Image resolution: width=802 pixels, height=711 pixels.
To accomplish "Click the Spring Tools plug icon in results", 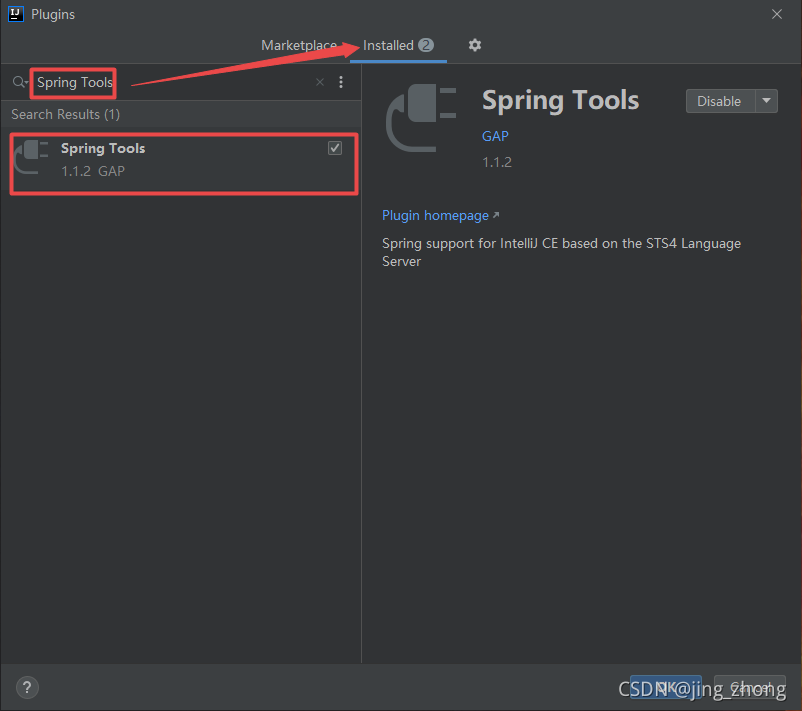I will 32,157.
